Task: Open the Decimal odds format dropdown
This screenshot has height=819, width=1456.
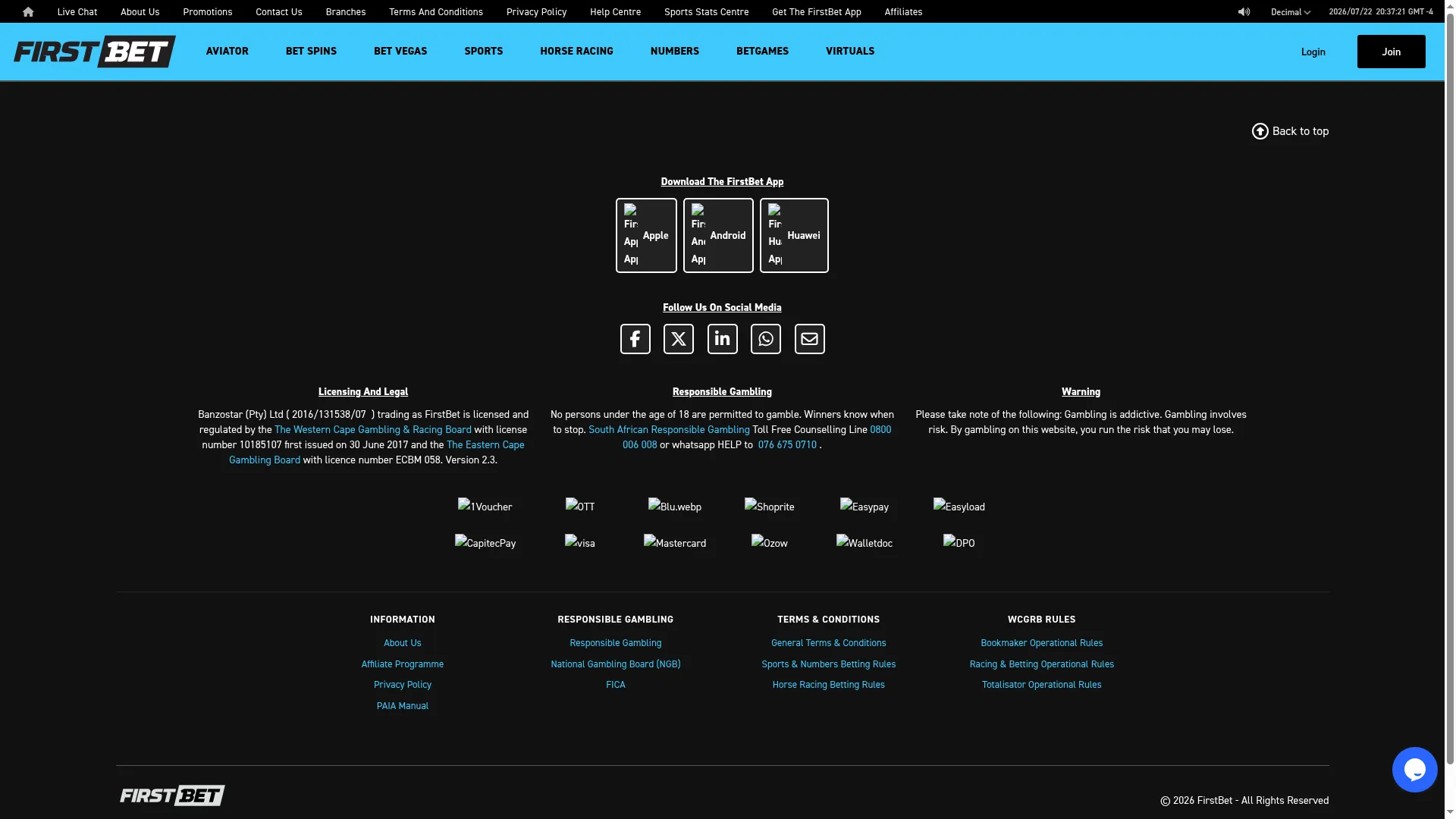Action: 1291,12
